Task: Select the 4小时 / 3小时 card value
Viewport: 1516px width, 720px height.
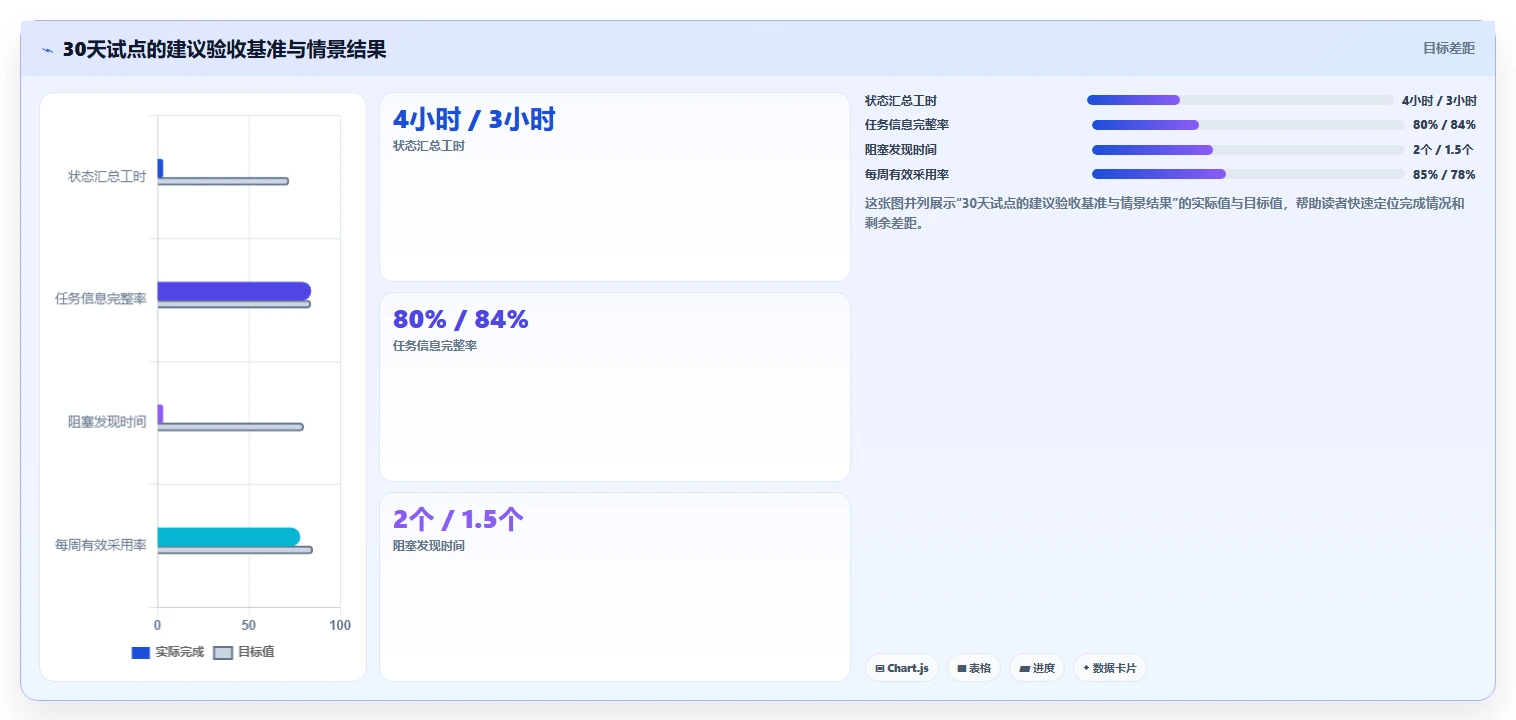Action: click(x=474, y=120)
